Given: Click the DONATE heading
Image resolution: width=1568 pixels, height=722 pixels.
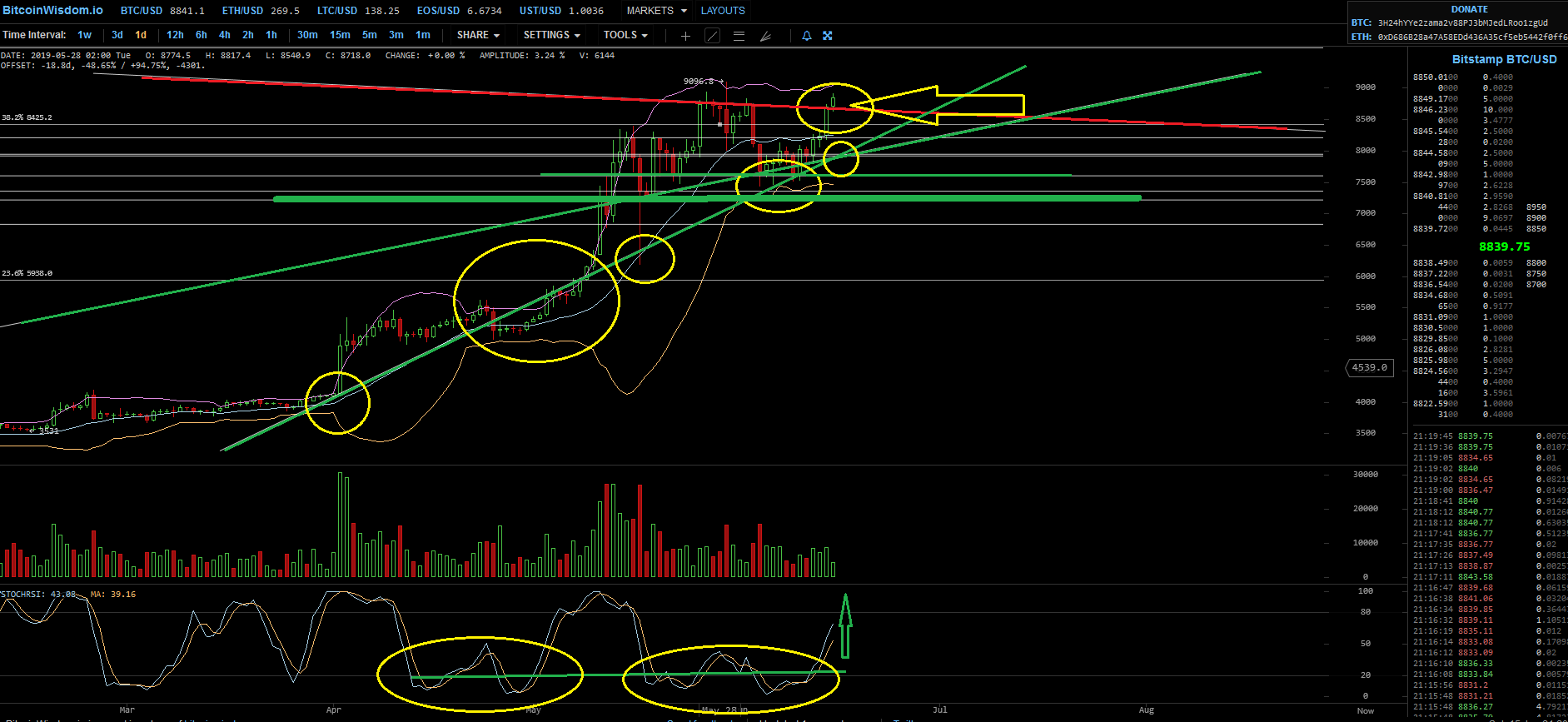Looking at the screenshot, I should pos(1469,9).
